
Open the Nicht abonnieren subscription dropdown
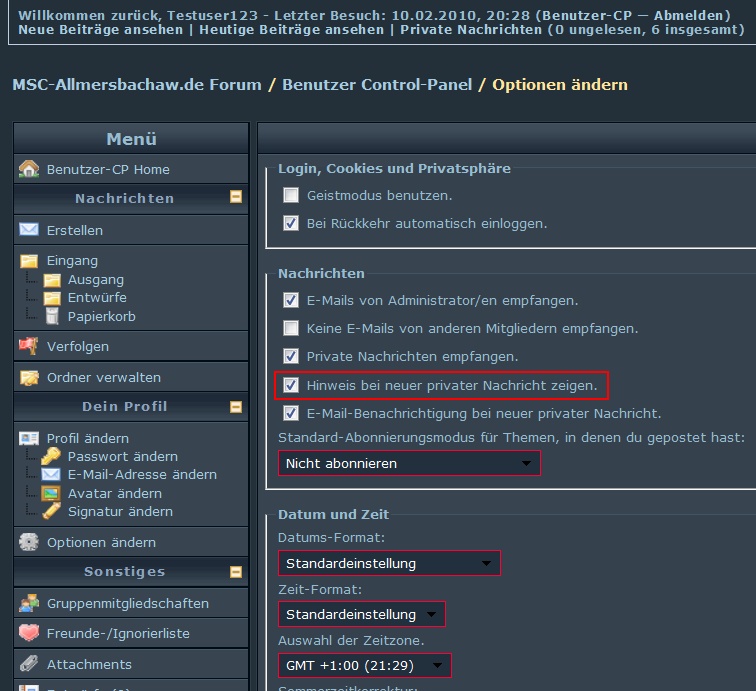[x=409, y=463]
